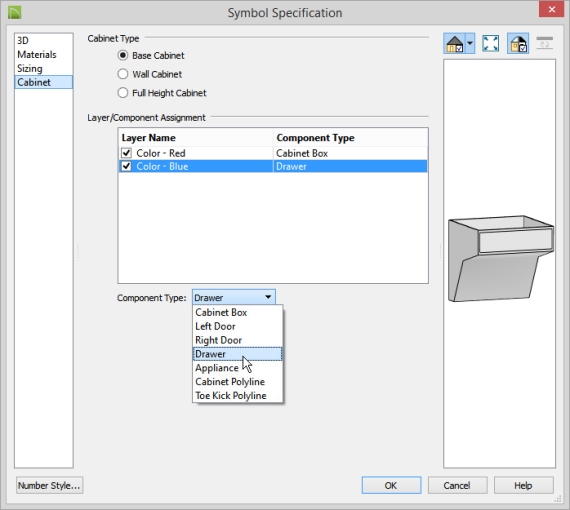Click the green app icon in title bar
The height and width of the screenshot is (510, 570).
[15, 12]
